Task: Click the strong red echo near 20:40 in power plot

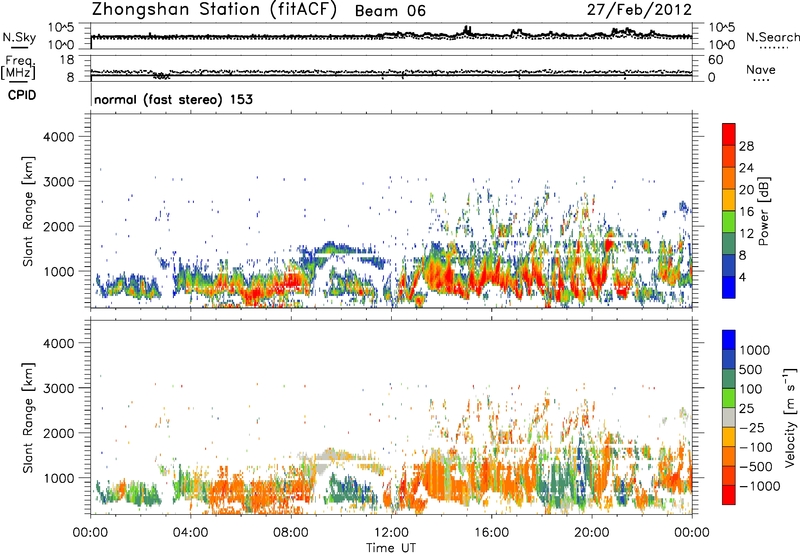Action: pos(609,244)
